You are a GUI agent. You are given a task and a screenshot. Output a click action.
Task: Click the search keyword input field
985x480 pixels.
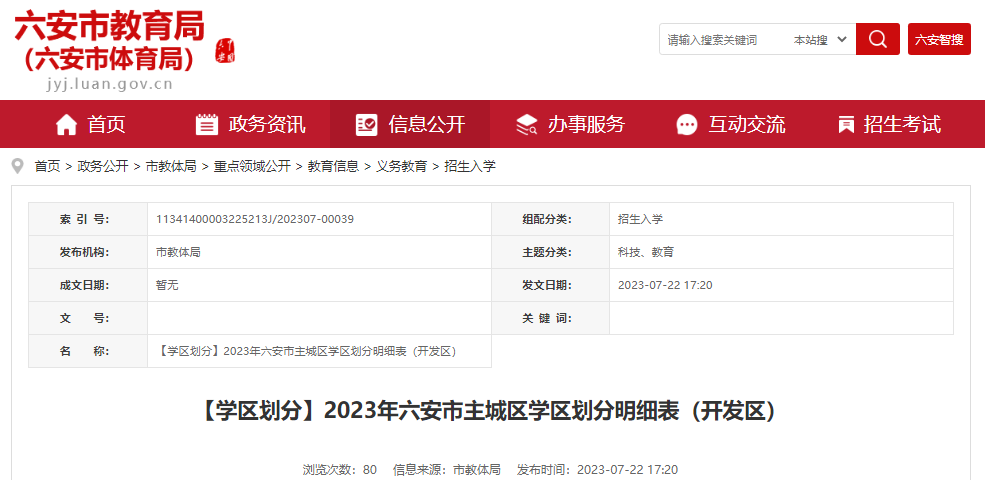point(722,40)
